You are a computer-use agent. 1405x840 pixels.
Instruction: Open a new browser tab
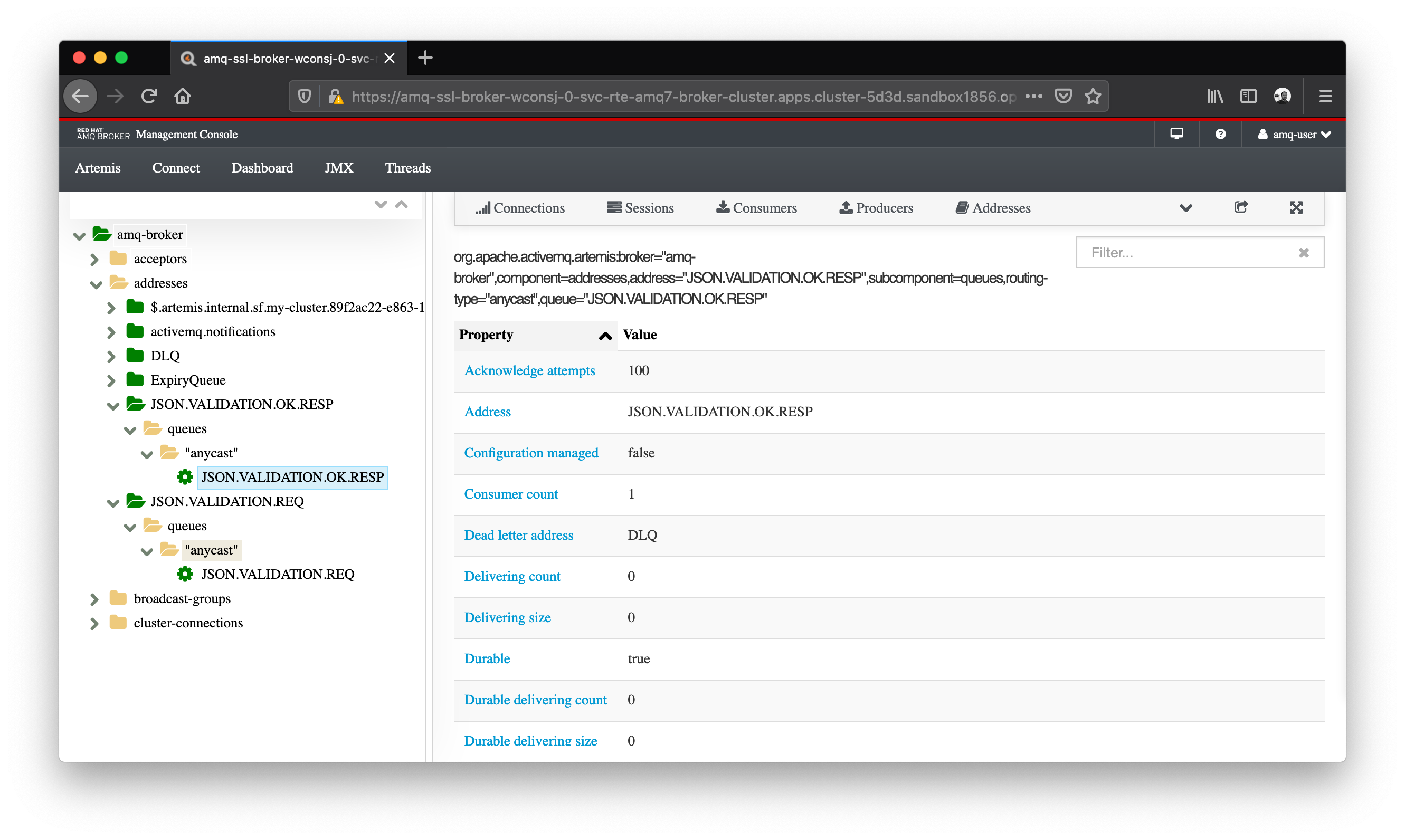point(425,58)
